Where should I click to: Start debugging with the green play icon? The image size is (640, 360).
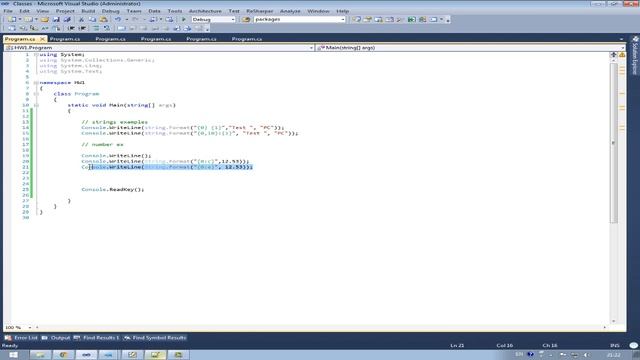pos(184,19)
